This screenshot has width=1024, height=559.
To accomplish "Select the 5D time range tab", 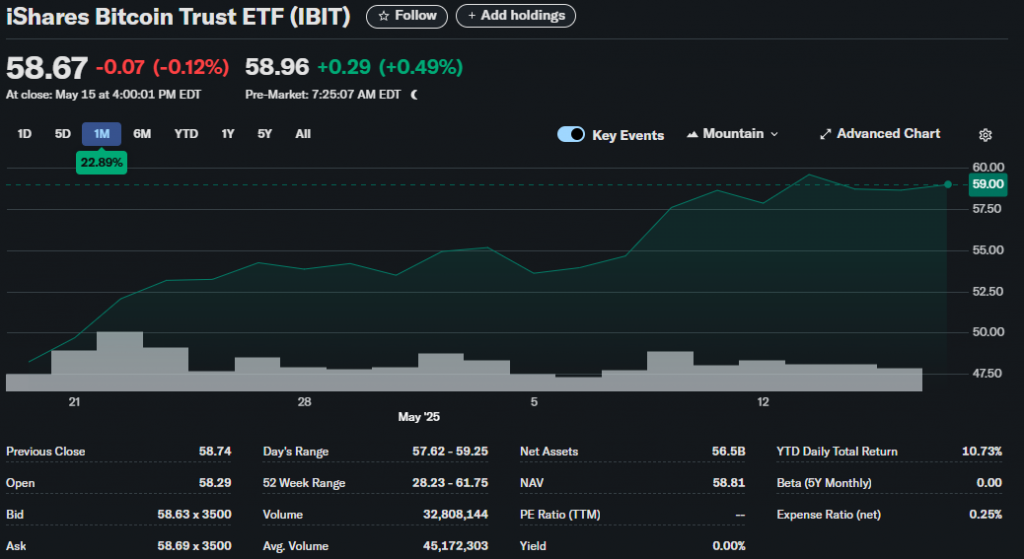I will [x=62, y=134].
